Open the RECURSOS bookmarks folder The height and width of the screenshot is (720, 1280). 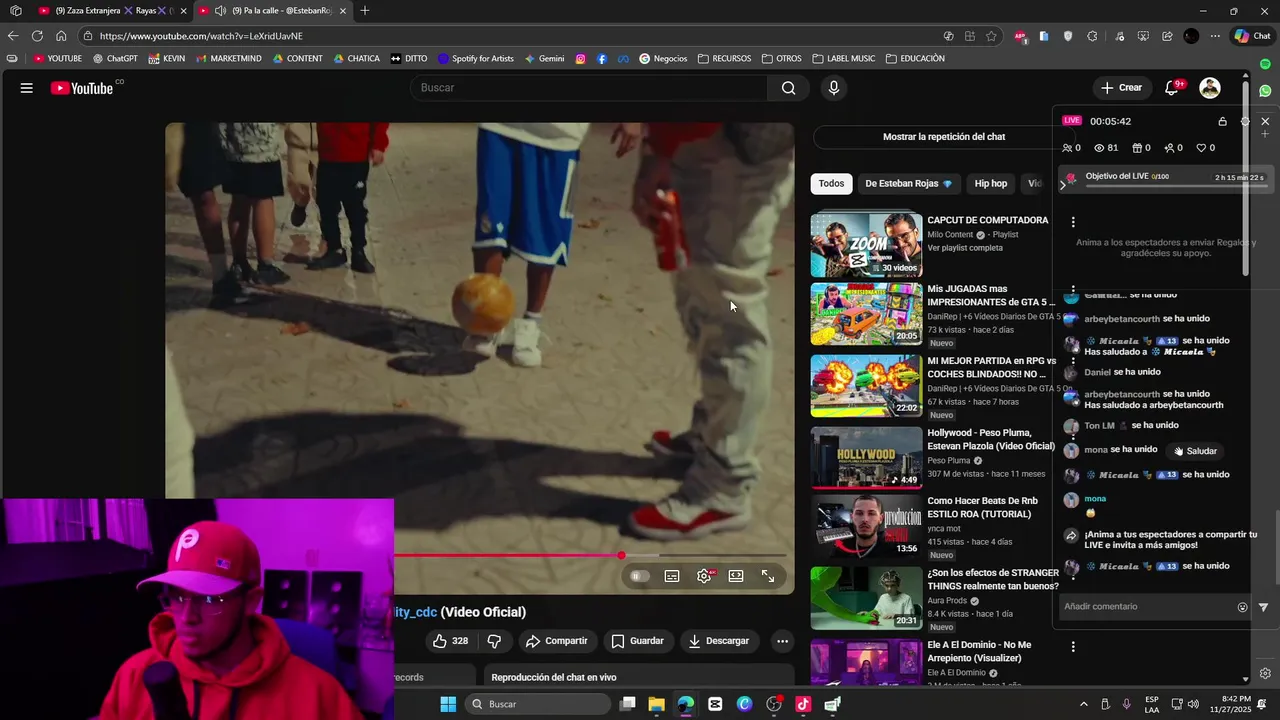[724, 59]
